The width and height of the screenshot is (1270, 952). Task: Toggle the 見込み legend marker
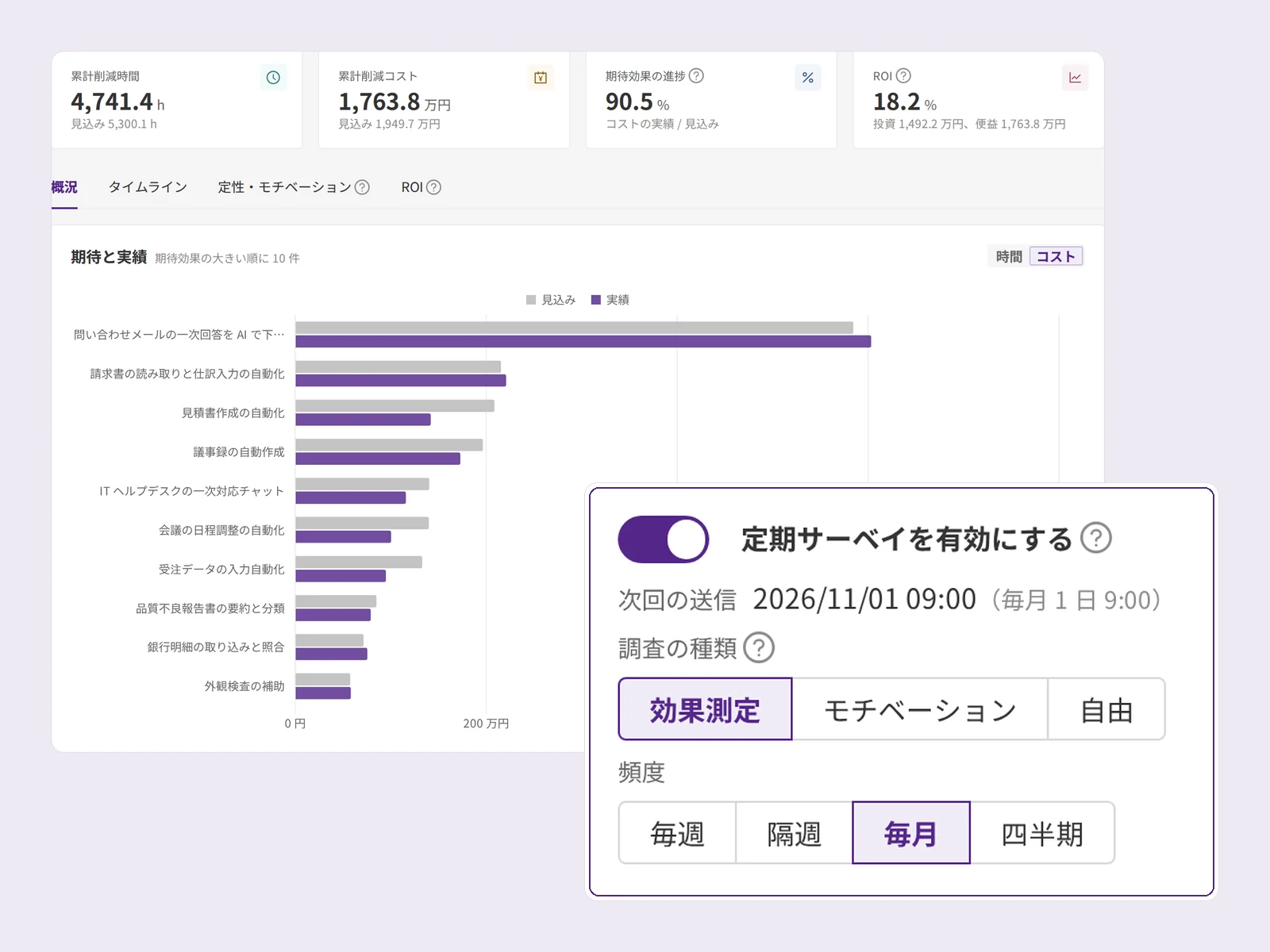point(531,300)
